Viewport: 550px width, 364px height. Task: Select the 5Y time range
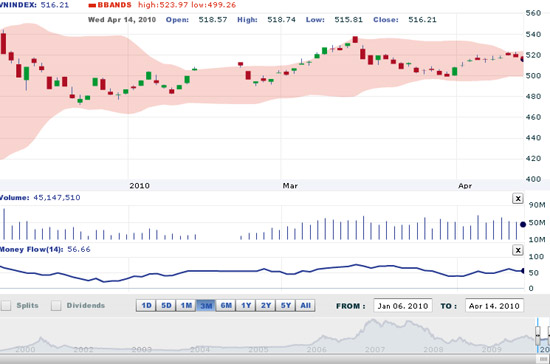coord(286,305)
